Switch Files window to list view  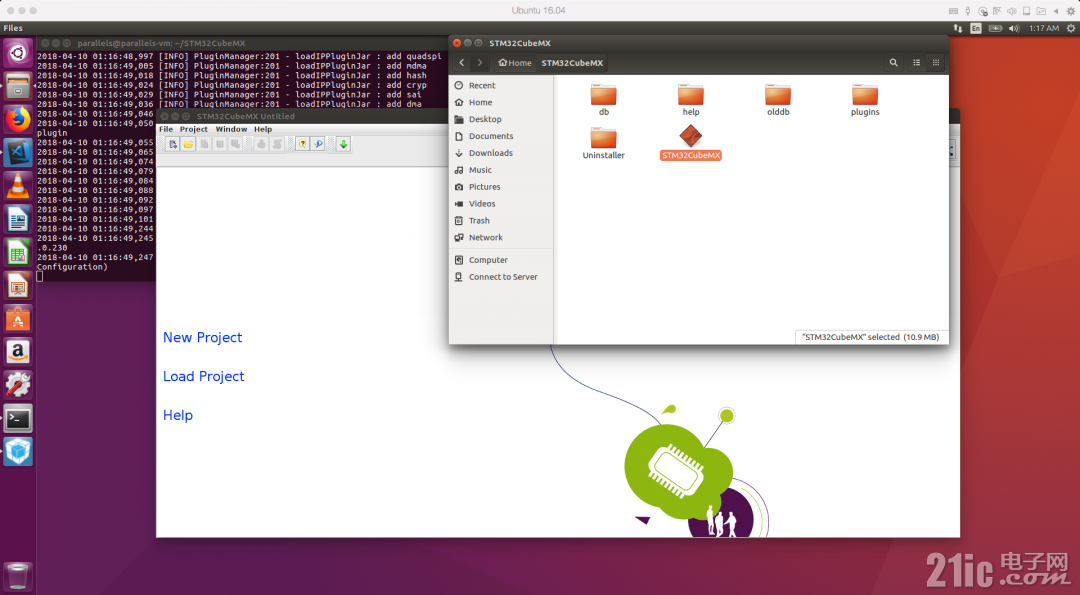point(917,63)
